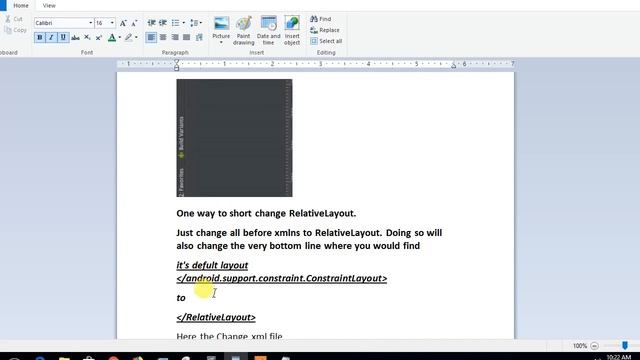Viewport: 640px width, 360px height.
Task: Click the text "One way to short change RelativeLayout."
Action: pyautogui.click(x=266, y=213)
